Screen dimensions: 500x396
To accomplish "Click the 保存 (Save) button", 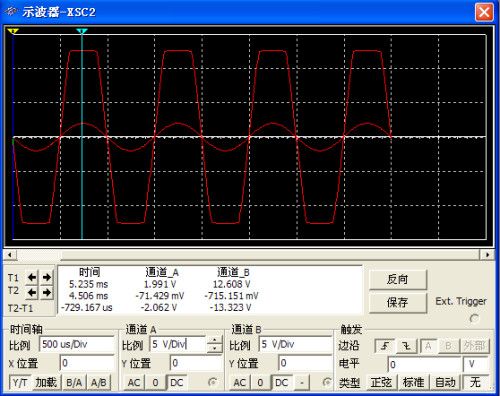I will point(398,303).
